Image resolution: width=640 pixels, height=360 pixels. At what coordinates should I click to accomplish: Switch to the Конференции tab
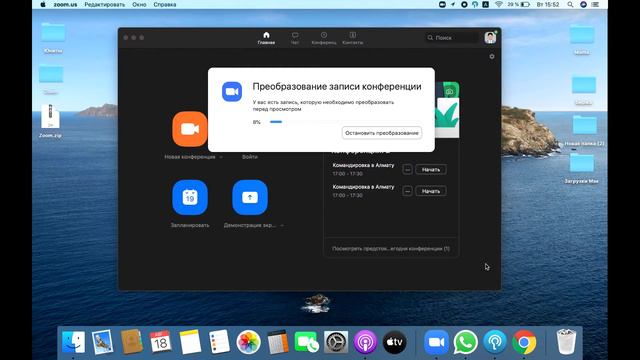324,38
